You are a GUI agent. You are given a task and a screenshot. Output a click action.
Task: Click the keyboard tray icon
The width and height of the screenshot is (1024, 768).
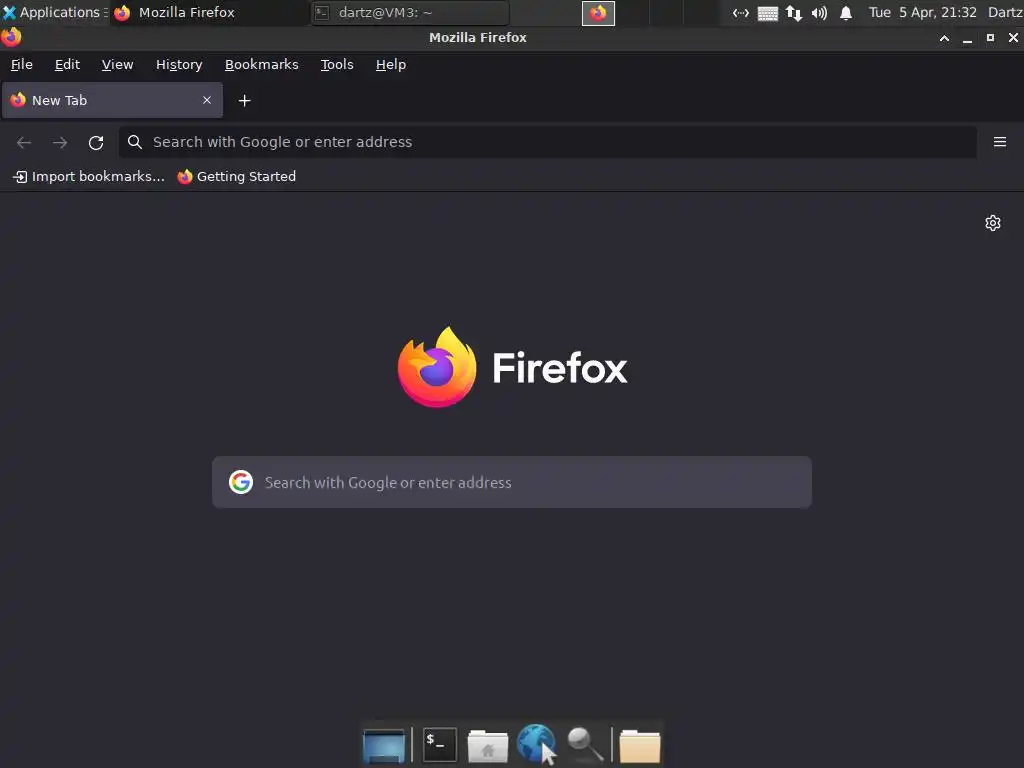coord(767,13)
